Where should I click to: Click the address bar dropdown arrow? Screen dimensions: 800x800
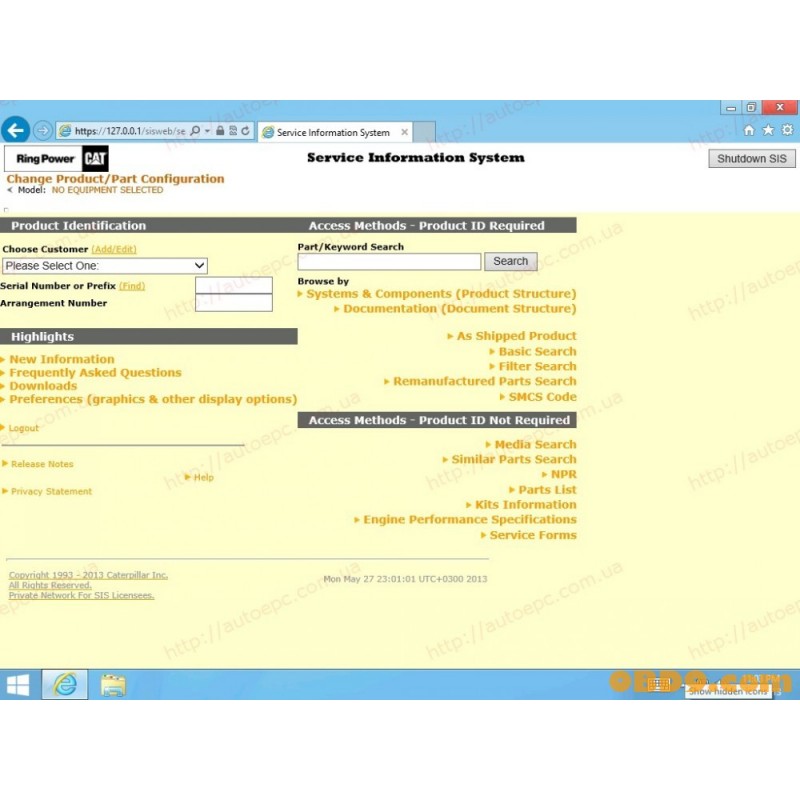pos(207,131)
